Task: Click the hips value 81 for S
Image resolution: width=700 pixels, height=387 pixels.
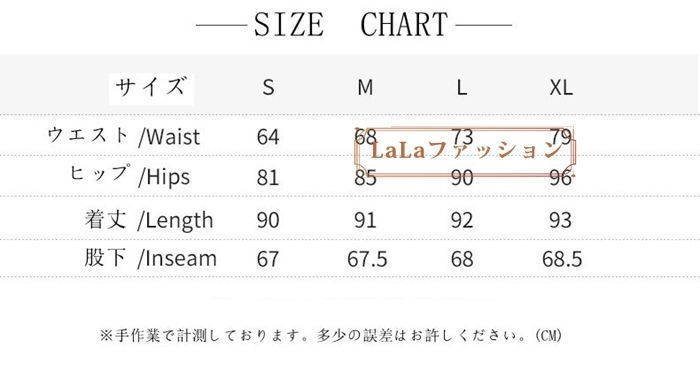Action: pos(268,178)
